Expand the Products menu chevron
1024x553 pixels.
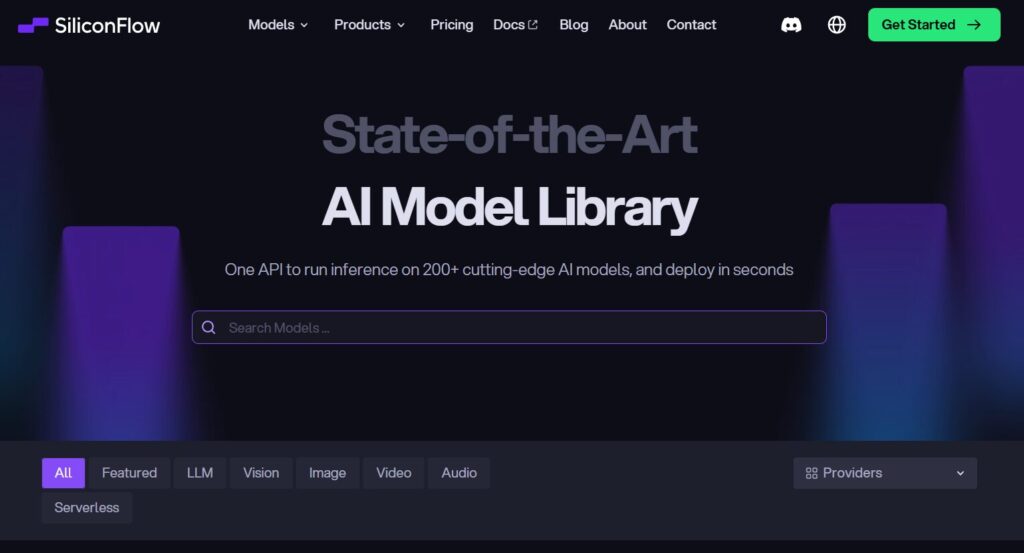(x=401, y=25)
